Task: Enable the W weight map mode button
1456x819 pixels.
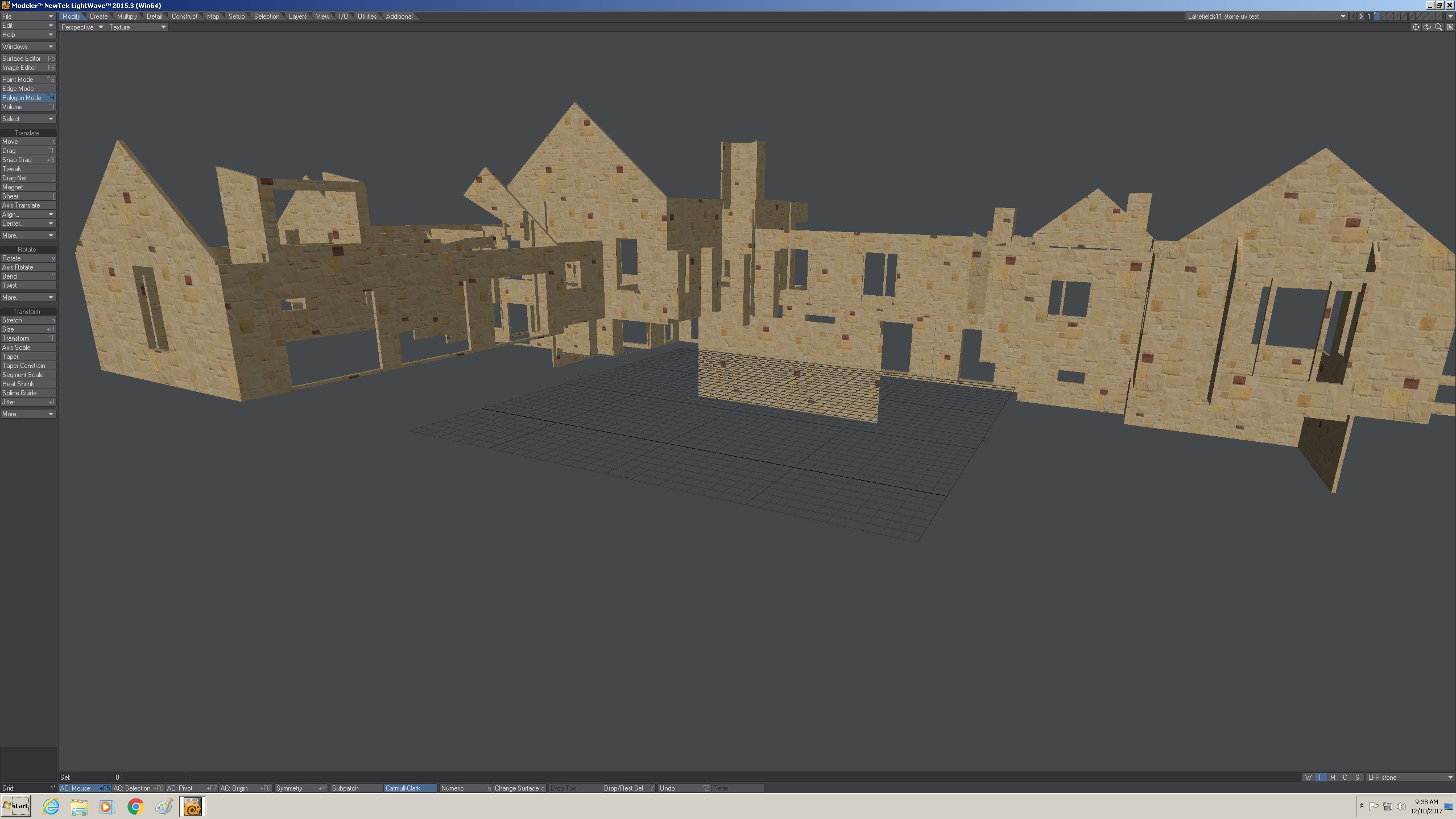Action: [1308, 777]
